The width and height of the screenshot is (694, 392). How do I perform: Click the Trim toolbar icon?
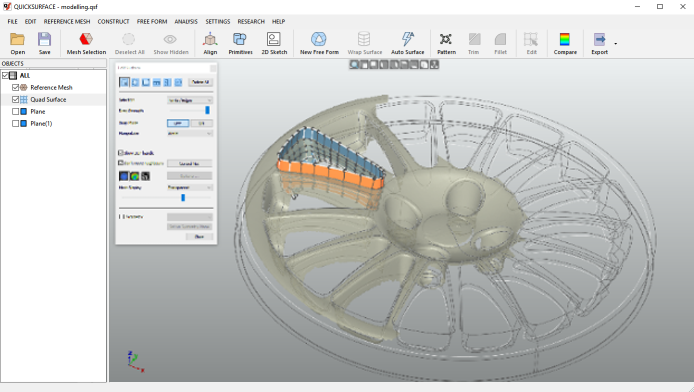pyautogui.click(x=474, y=39)
